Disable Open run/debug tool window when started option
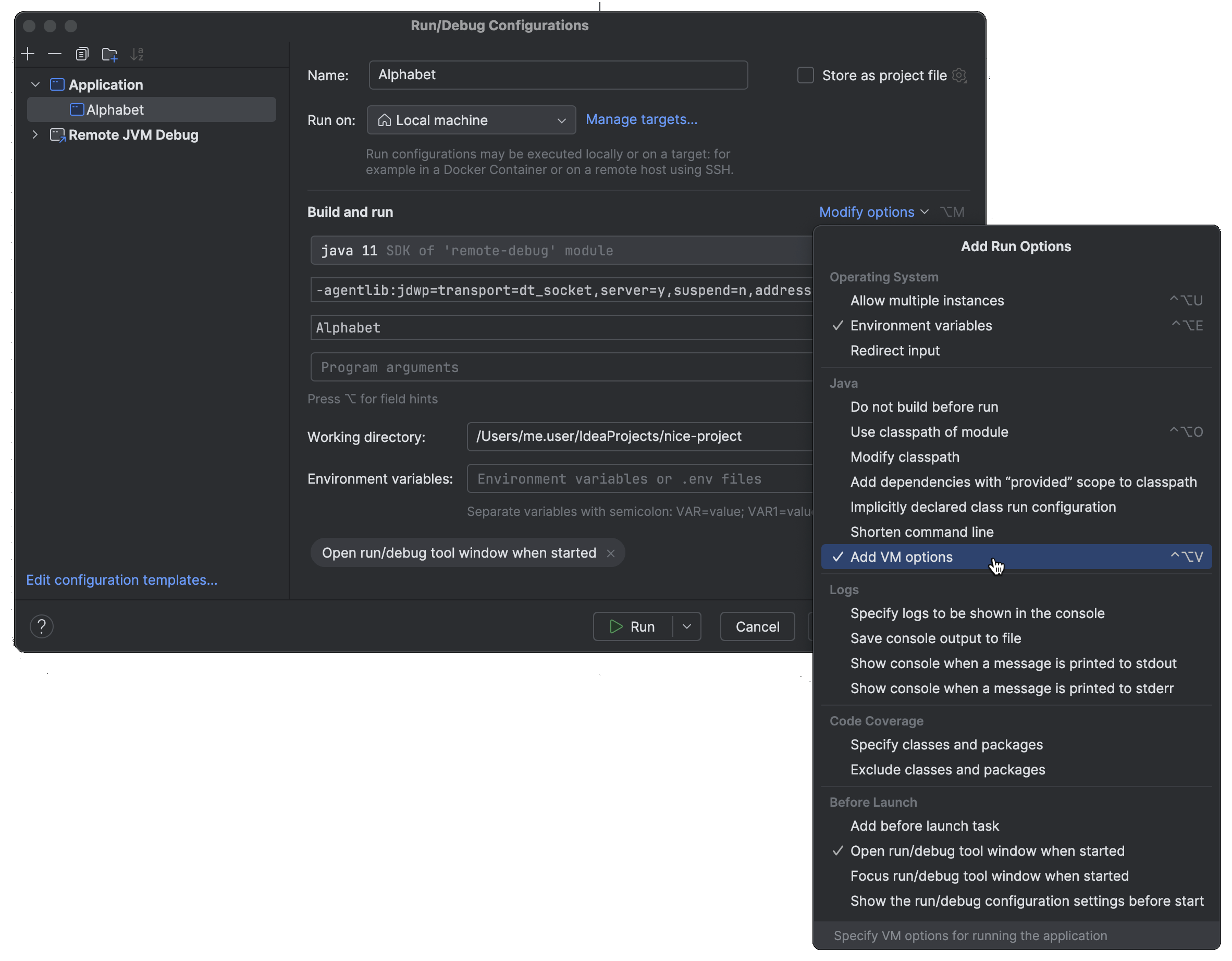1232x961 pixels. (x=987, y=851)
